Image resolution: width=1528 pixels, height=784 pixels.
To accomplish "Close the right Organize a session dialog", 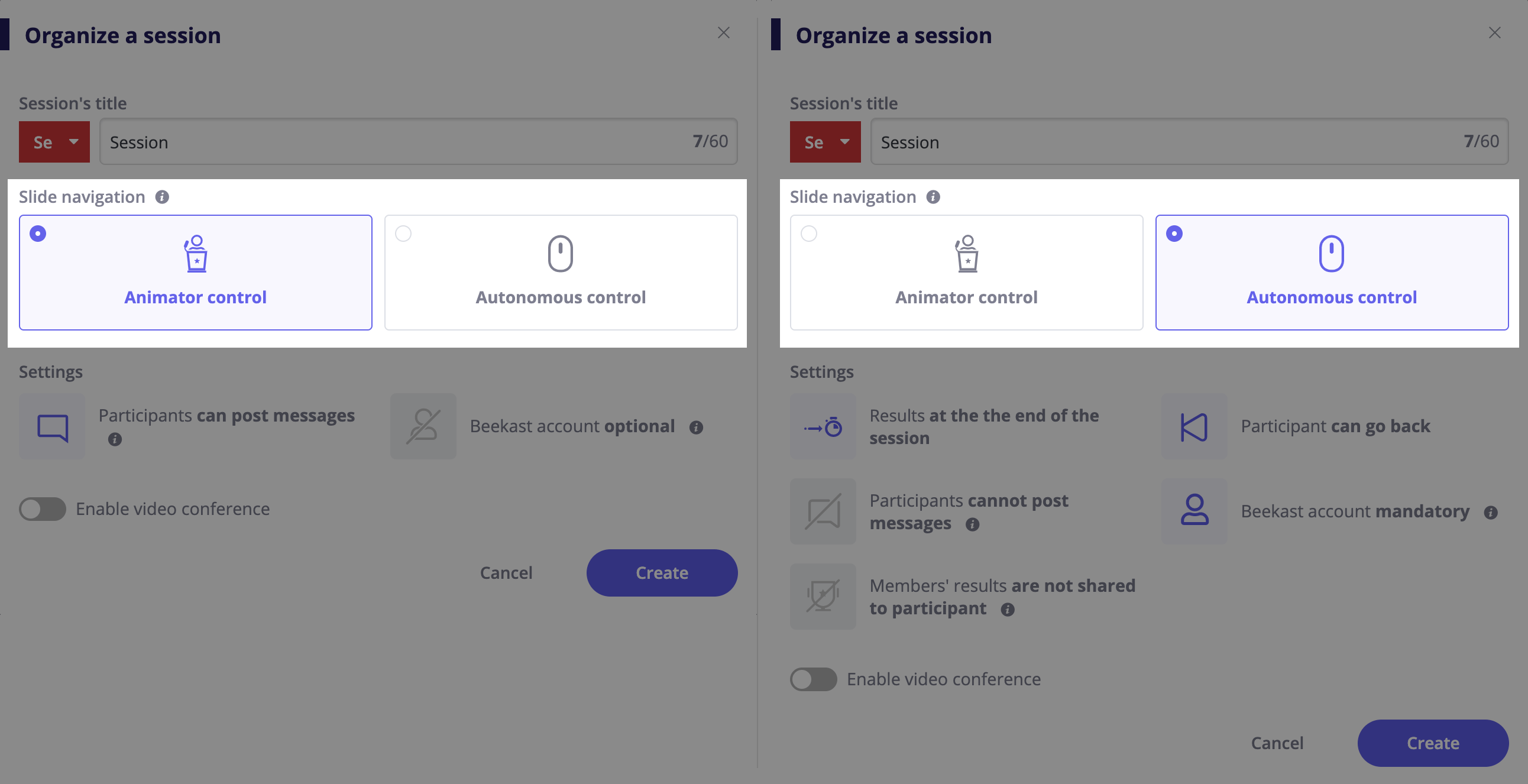I will pyautogui.click(x=1495, y=33).
